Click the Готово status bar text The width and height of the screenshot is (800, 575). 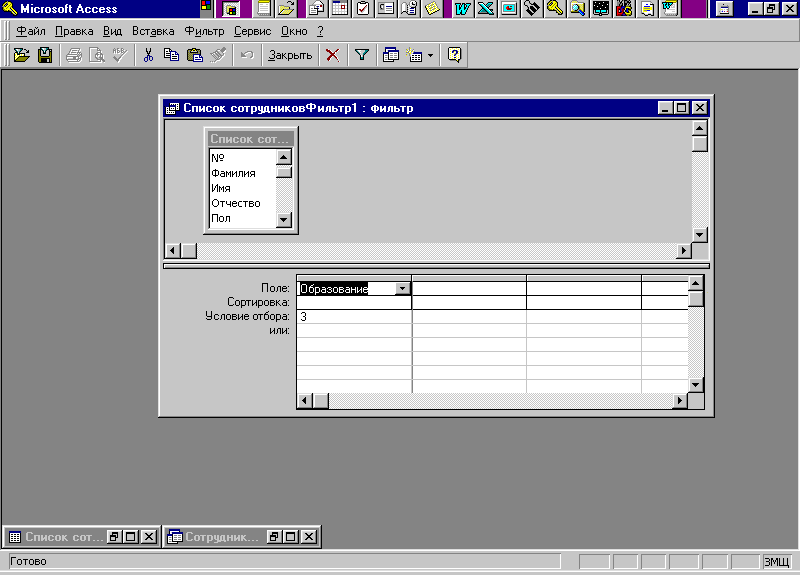pyautogui.click(x=28, y=561)
